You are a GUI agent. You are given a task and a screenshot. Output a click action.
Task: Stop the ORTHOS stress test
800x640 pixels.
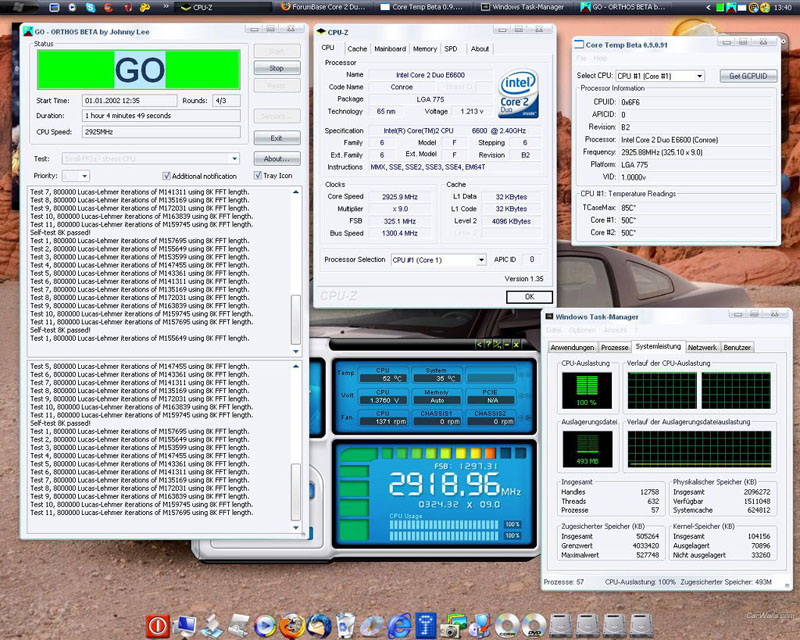coord(277,68)
